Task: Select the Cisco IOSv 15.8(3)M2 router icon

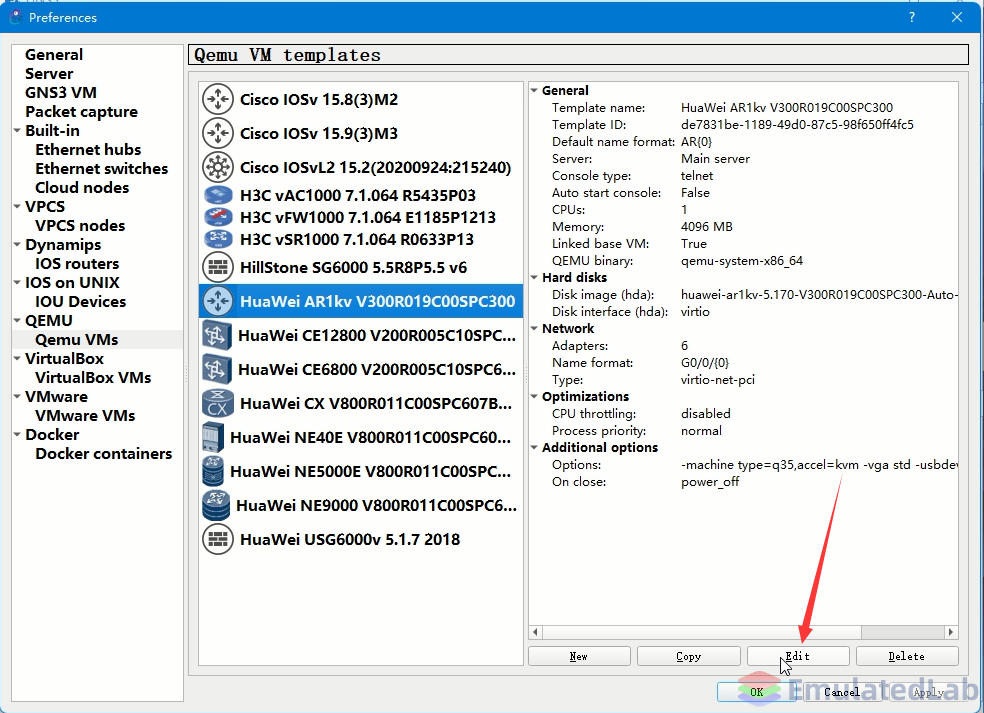Action: (x=218, y=99)
